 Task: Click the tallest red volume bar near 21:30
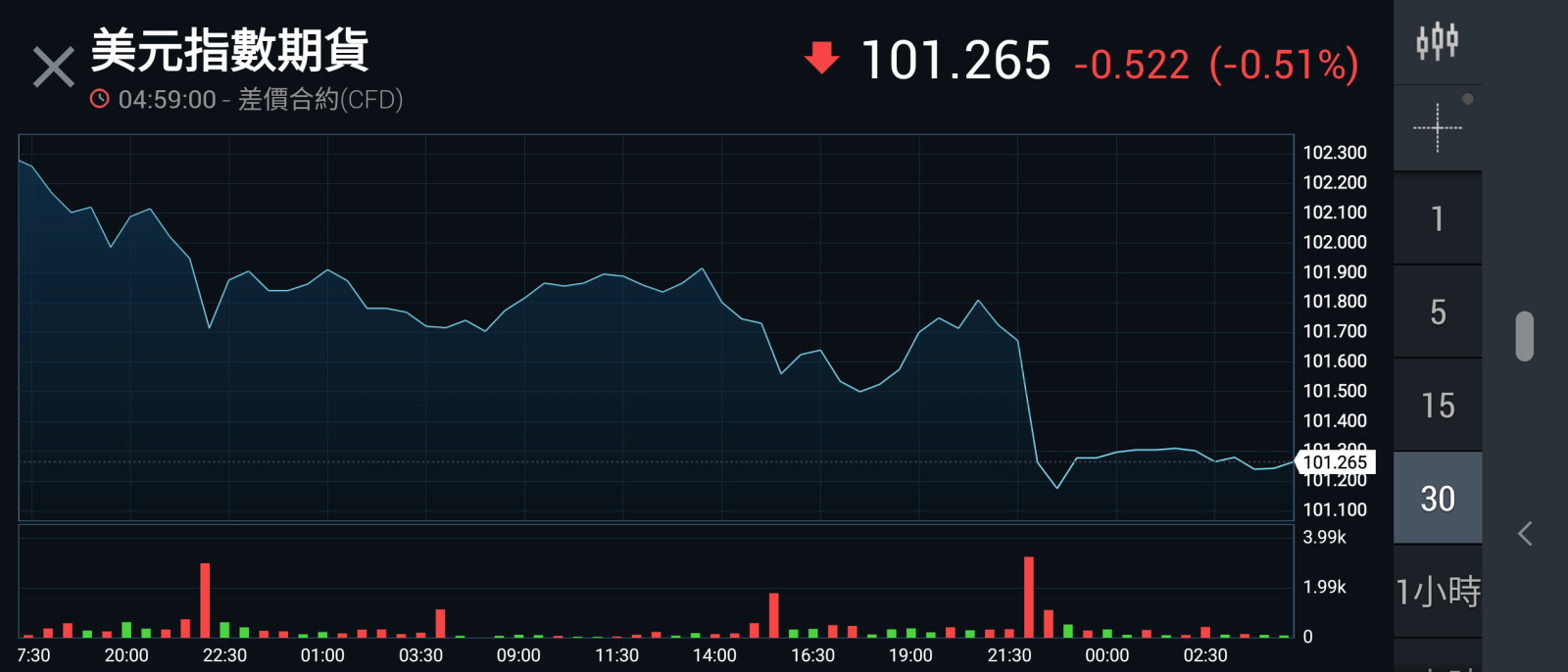1029,597
